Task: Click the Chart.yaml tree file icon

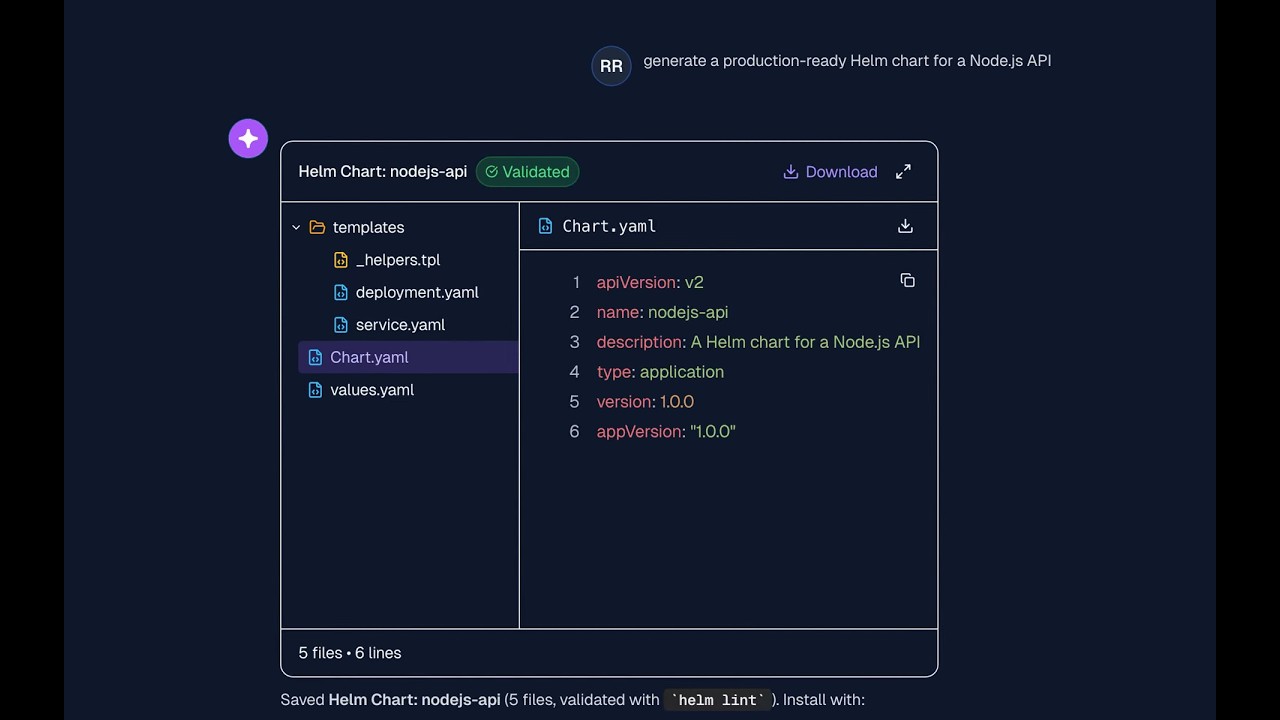Action: 315,357
